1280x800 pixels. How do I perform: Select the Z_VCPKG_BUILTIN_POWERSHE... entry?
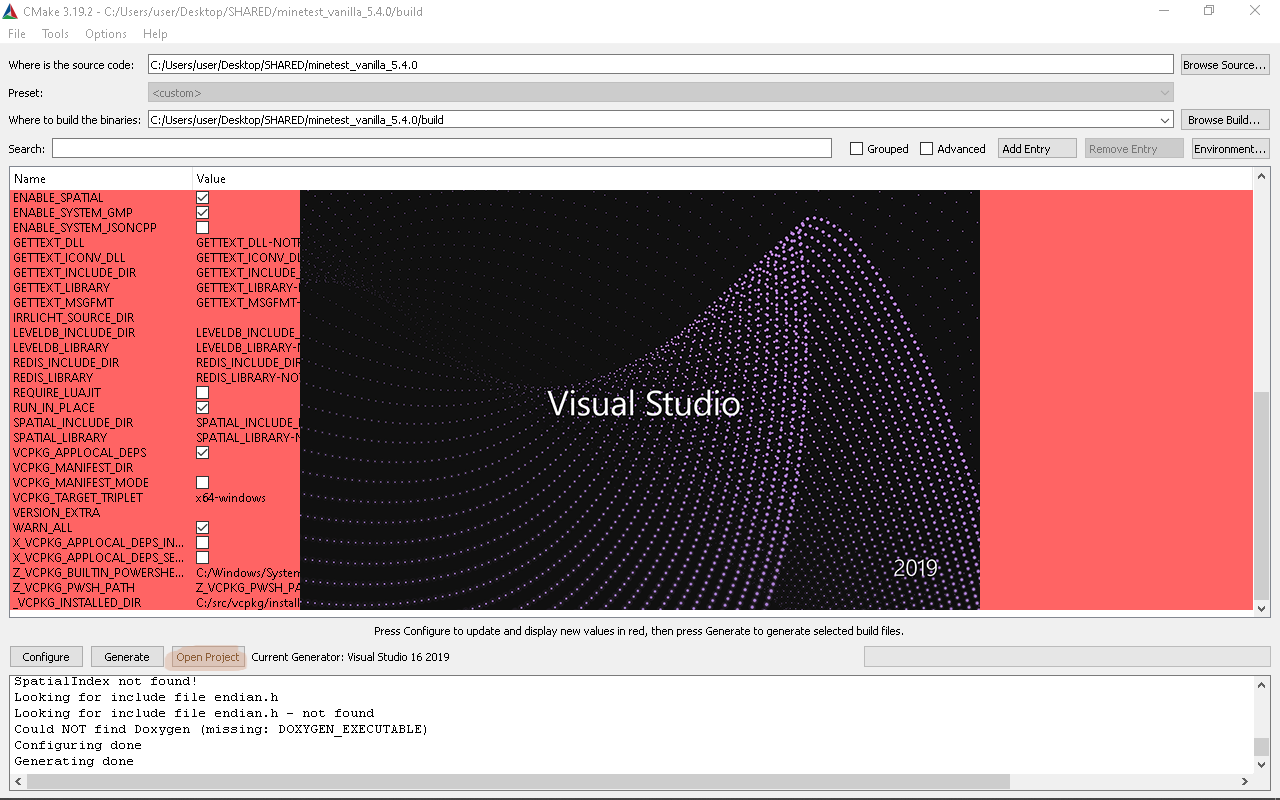coord(98,573)
